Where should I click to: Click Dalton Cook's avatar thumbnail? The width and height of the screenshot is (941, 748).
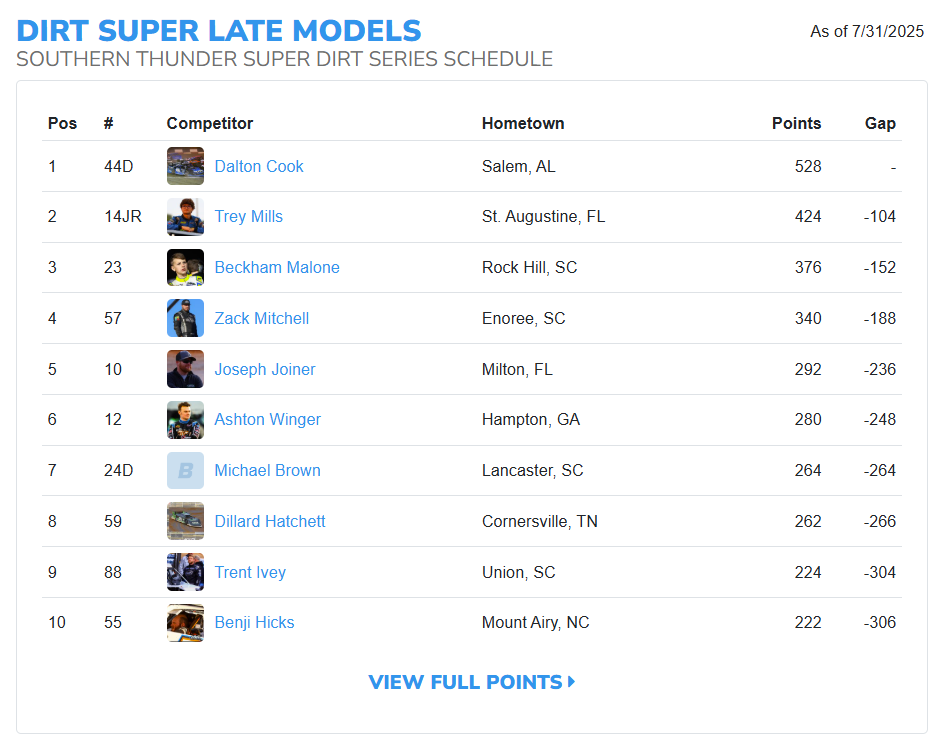[185, 166]
